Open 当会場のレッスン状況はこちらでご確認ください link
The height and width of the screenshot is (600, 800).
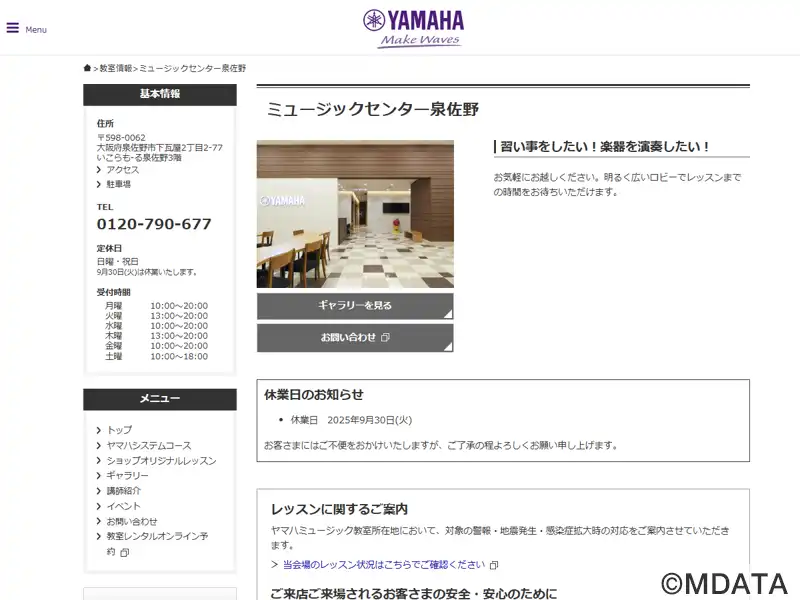click(x=384, y=565)
